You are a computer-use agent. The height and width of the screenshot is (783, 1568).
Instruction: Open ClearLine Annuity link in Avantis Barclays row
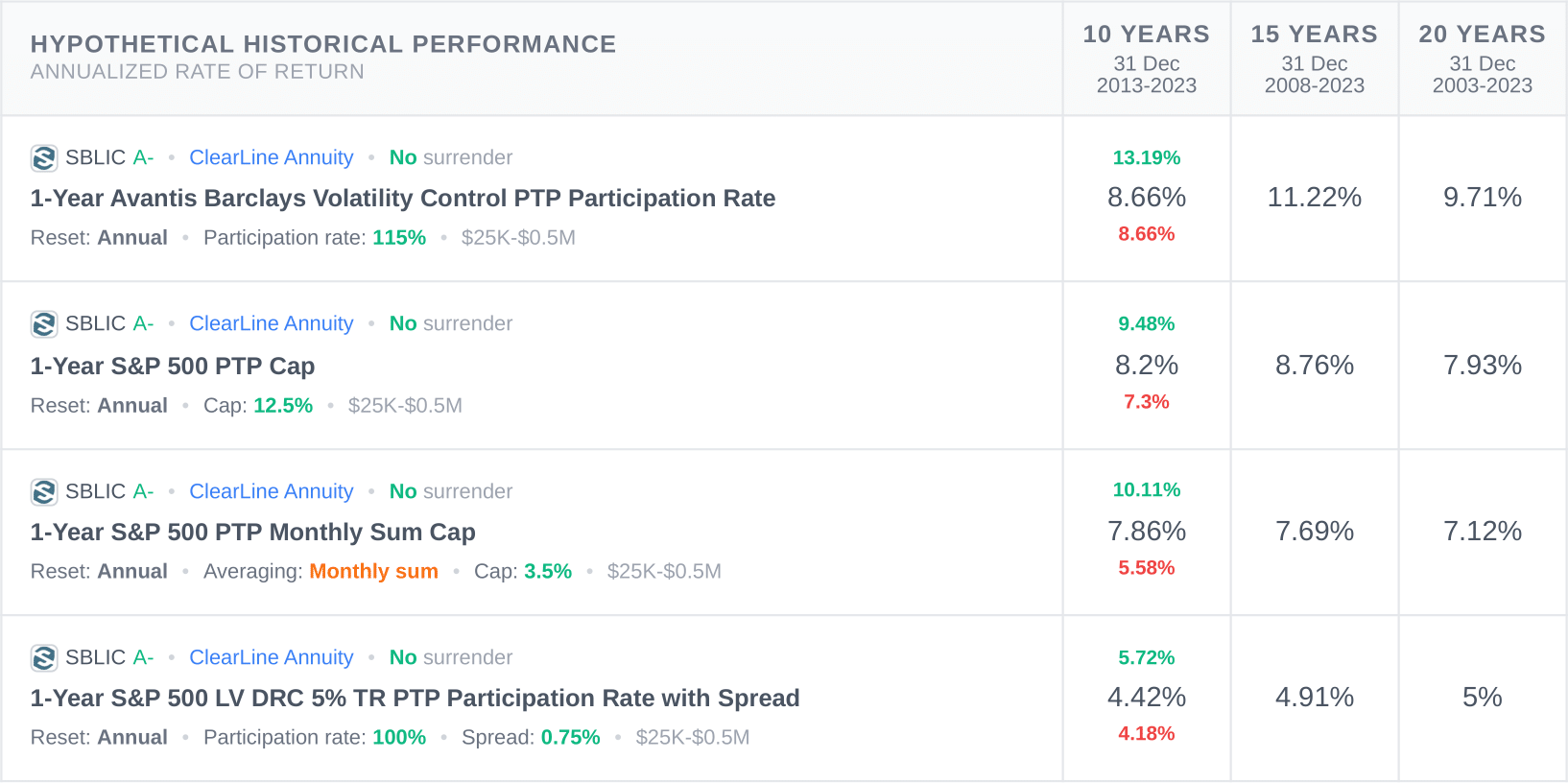click(x=271, y=158)
